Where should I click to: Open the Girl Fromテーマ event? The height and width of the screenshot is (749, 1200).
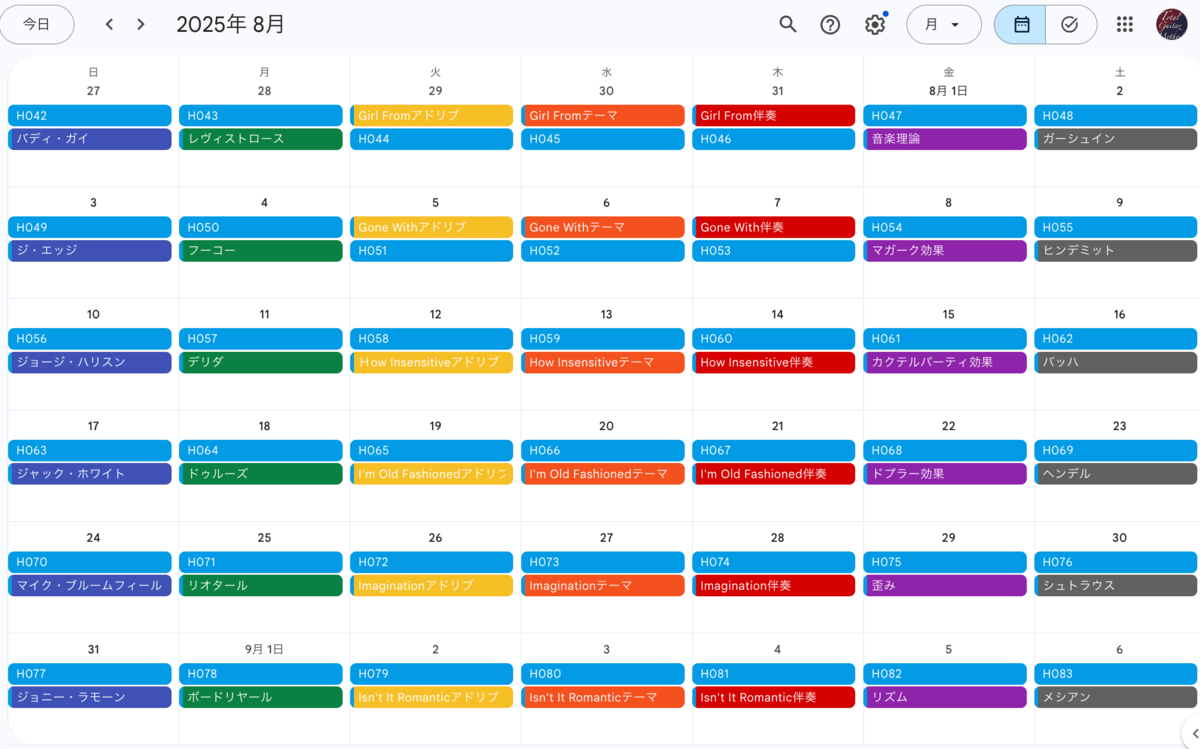tap(603, 116)
